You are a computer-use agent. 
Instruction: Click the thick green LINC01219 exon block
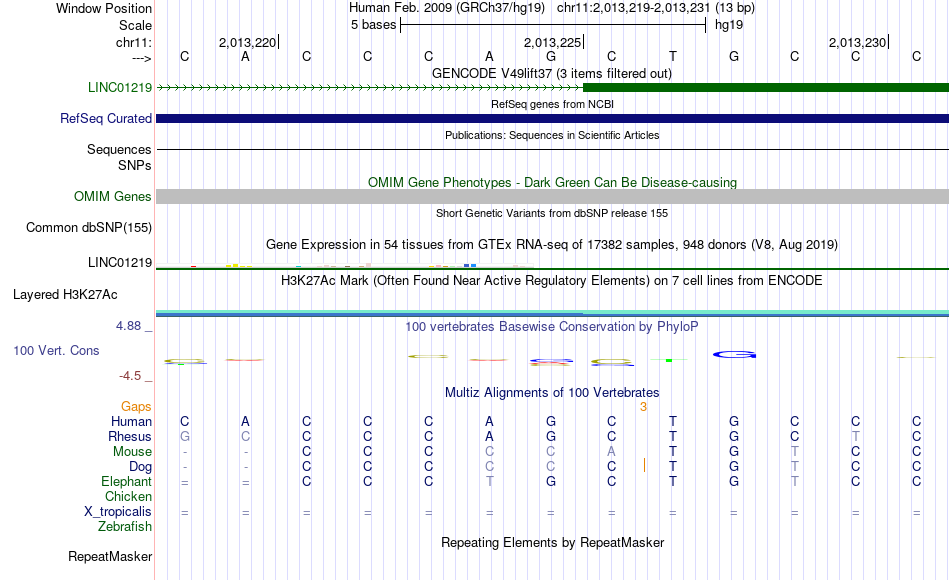tap(766, 87)
